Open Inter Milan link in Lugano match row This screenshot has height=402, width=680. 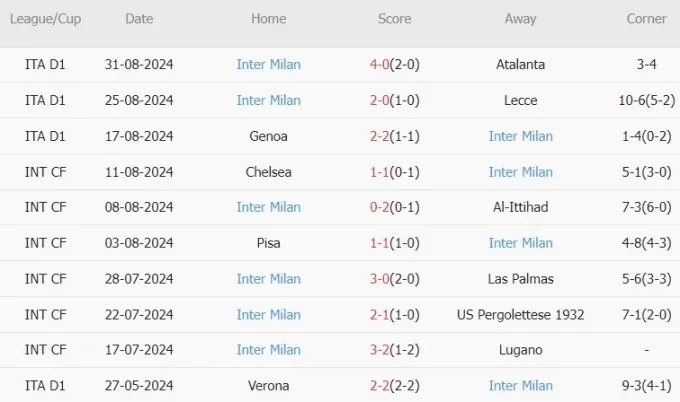click(268, 350)
